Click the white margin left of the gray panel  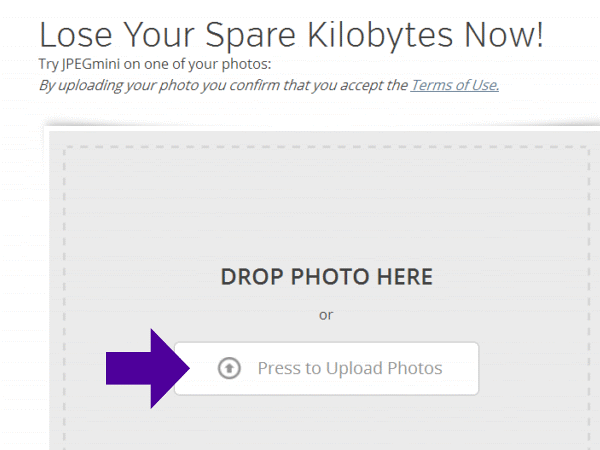[x=22, y=300]
